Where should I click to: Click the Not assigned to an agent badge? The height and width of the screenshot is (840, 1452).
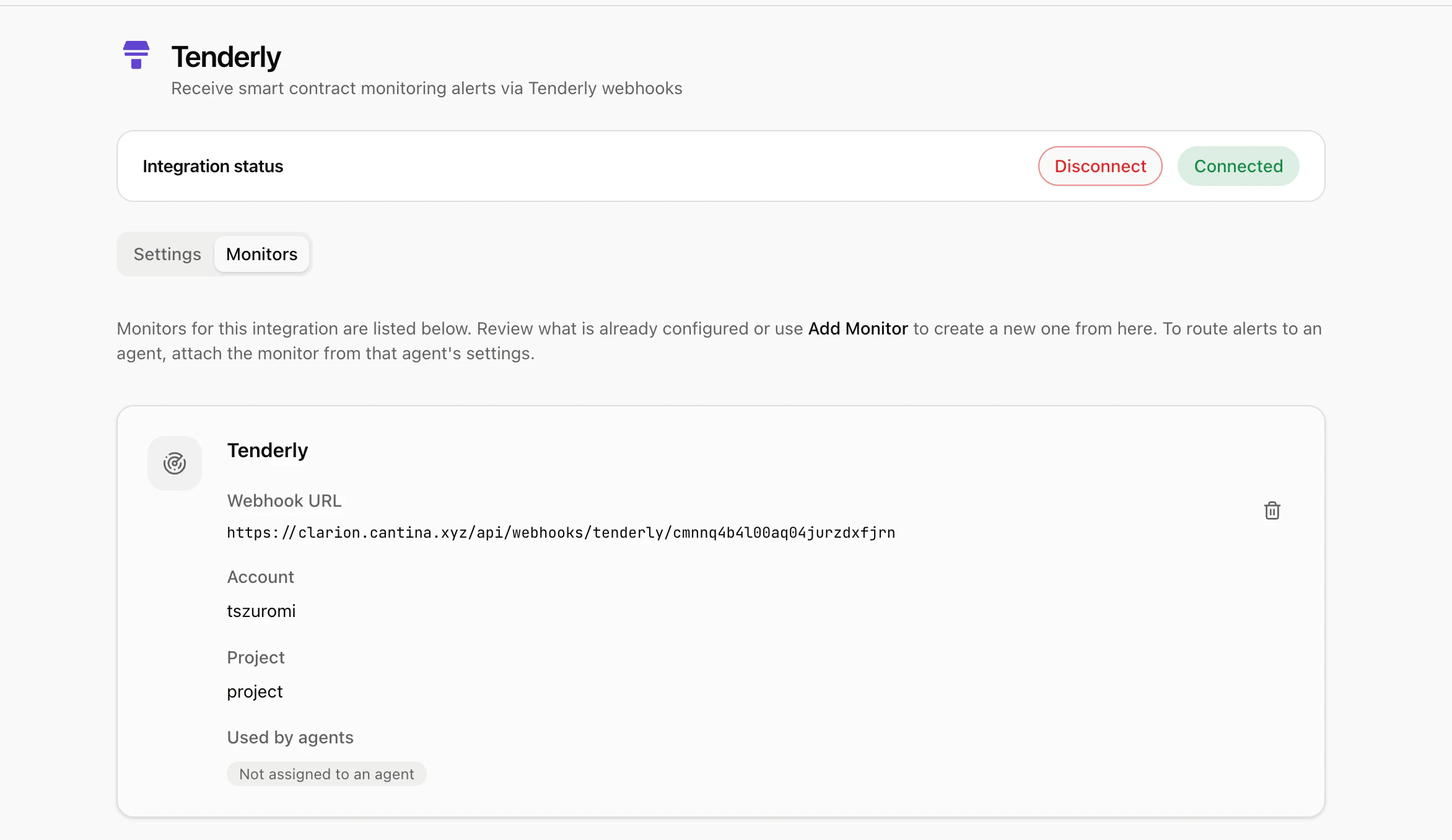pyautogui.click(x=326, y=774)
